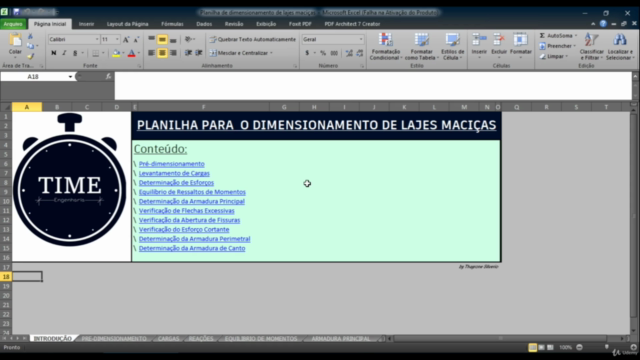The image size is (640, 360).
Task: Open Formatação Condicional
Action: (385, 47)
